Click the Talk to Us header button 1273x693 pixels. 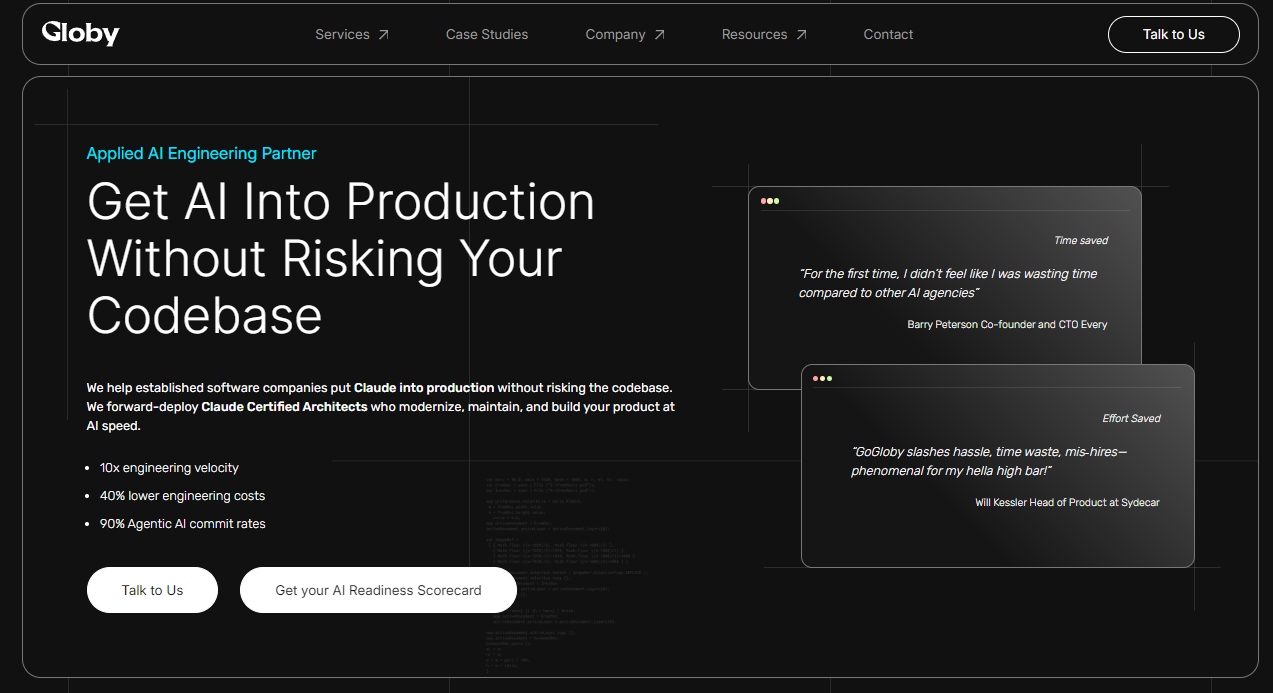click(1174, 34)
